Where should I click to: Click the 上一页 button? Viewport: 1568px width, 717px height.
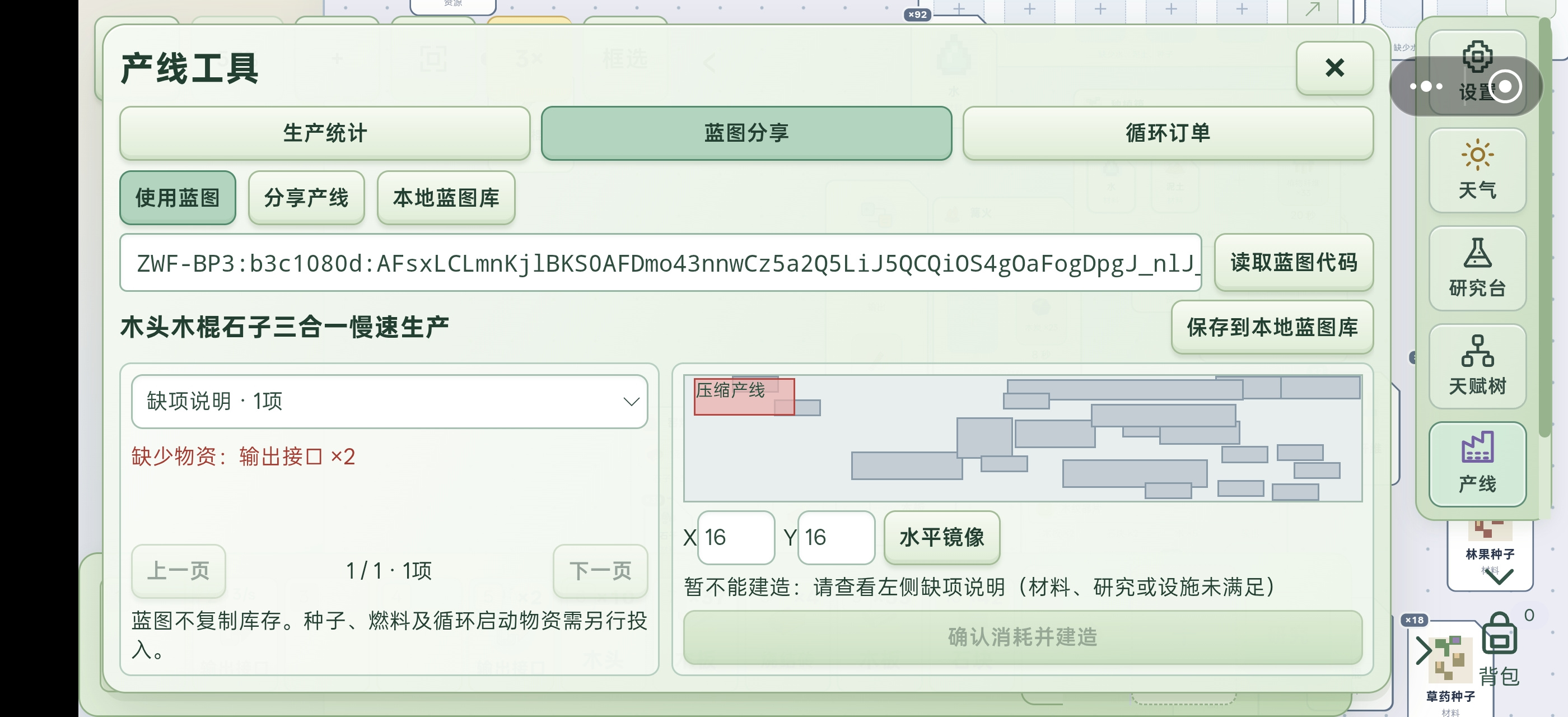click(178, 571)
